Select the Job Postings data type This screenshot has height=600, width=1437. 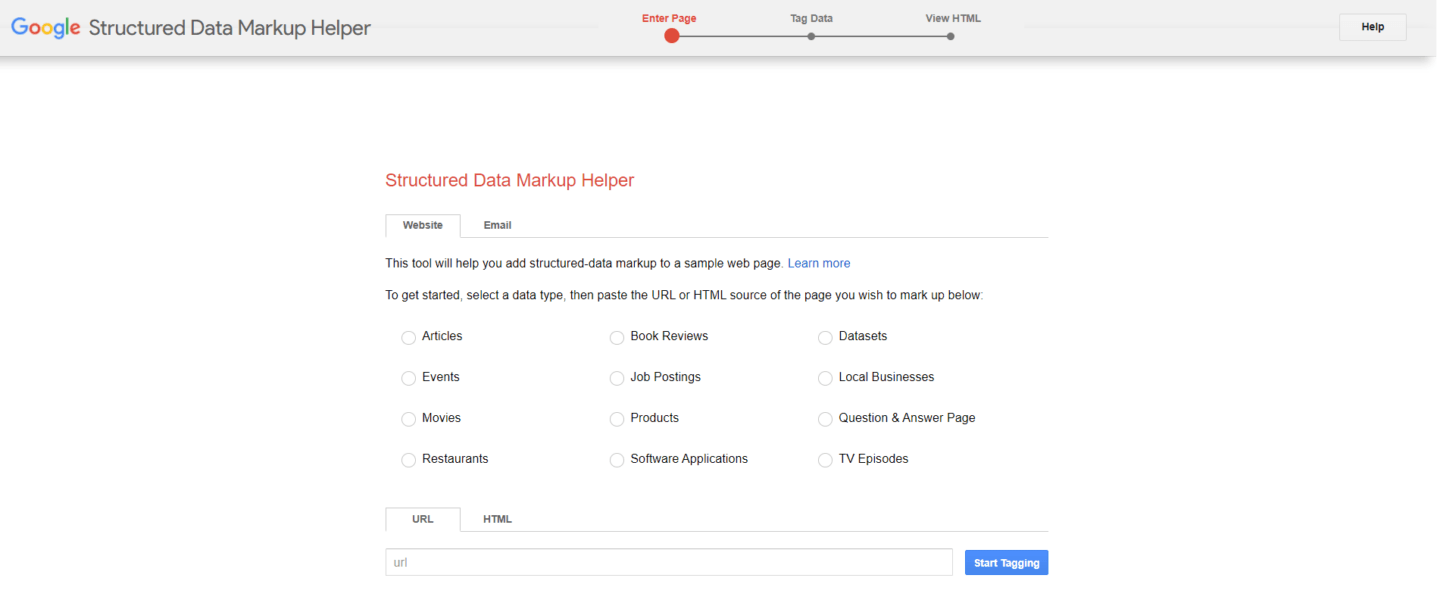(616, 378)
